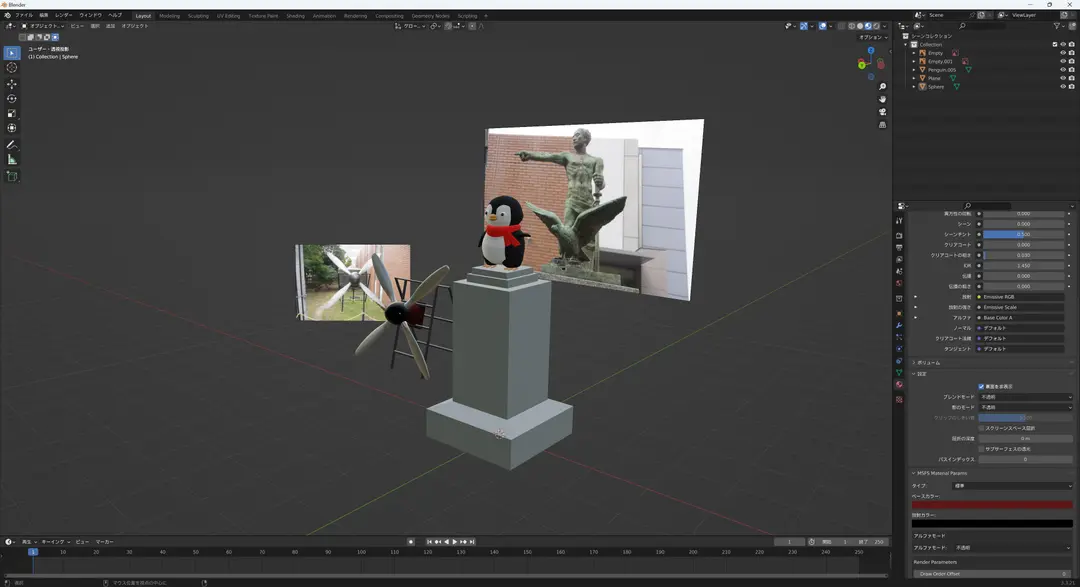This screenshot has width=1080, height=587.
Task: Click the black emissive color swatch
Action: coord(992,524)
